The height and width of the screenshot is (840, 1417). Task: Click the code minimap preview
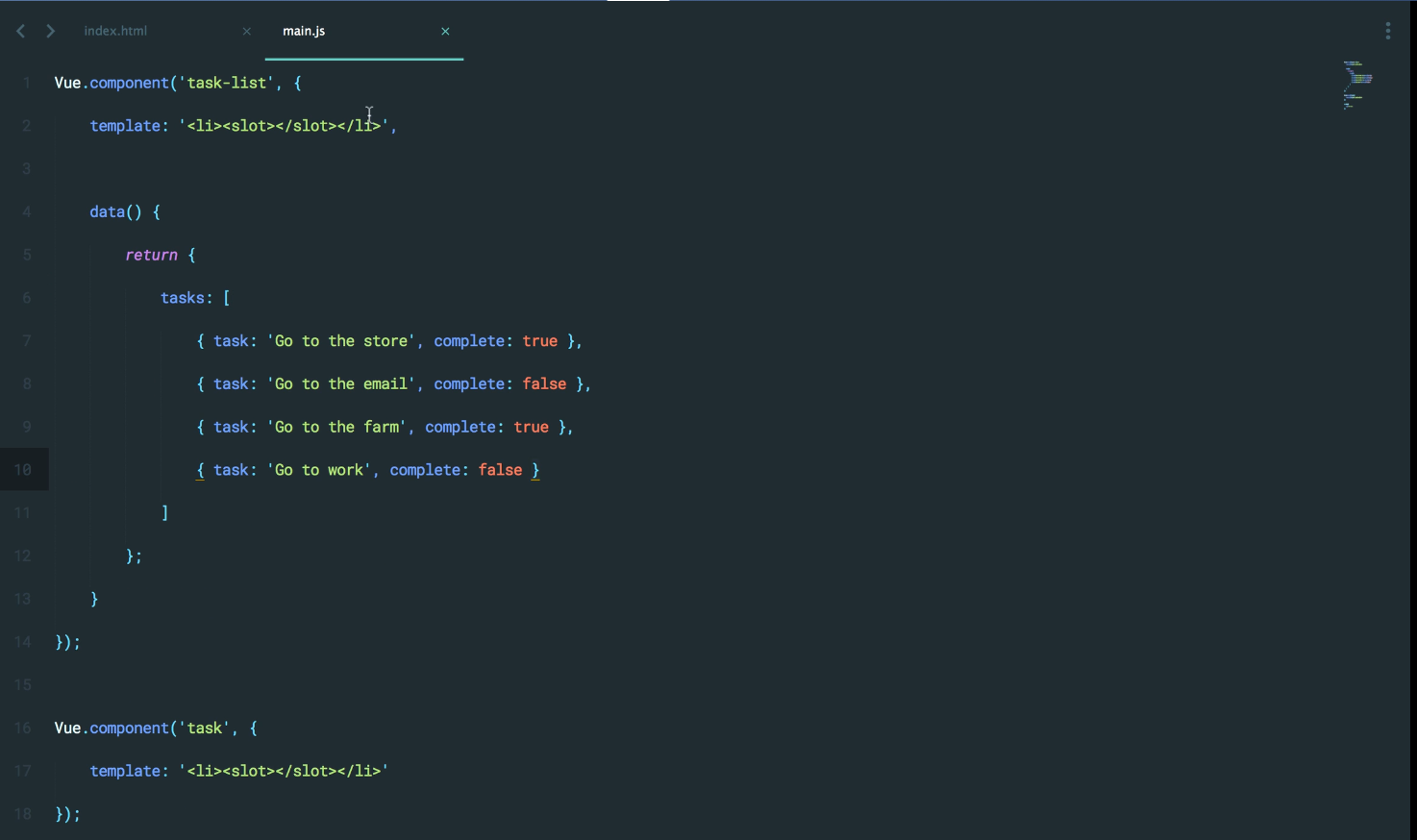1356,85
